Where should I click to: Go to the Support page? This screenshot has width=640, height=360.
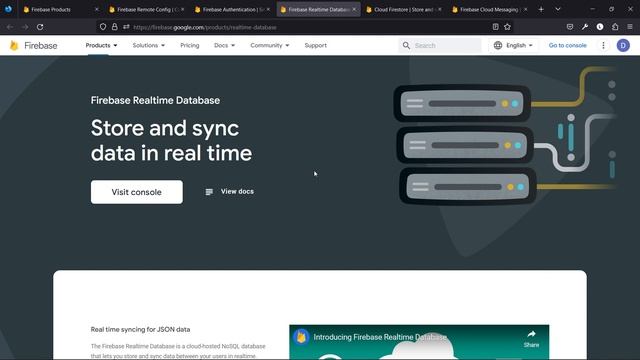(x=316, y=45)
